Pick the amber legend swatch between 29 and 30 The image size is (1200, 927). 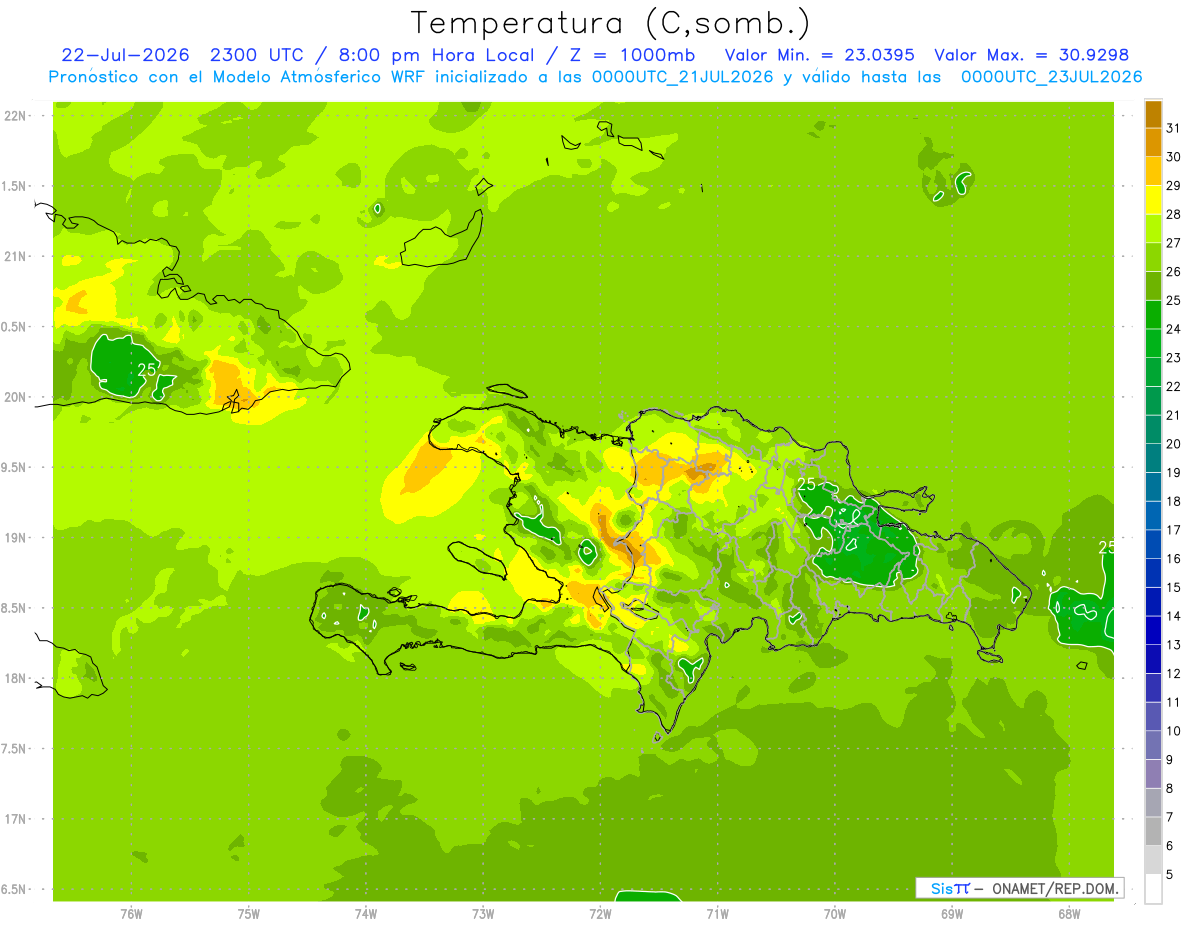click(1153, 171)
